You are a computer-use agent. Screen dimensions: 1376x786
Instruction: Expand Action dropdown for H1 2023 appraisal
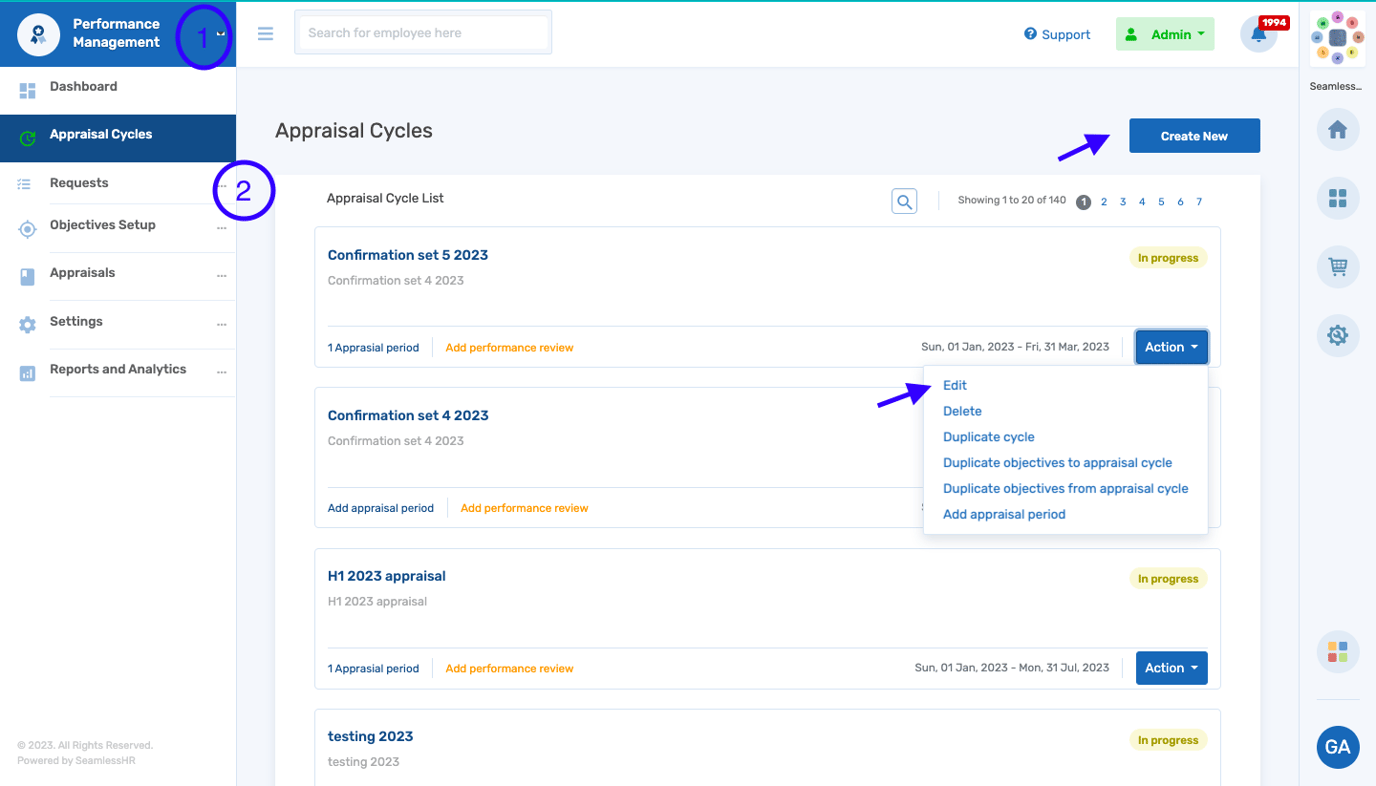click(x=1171, y=668)
